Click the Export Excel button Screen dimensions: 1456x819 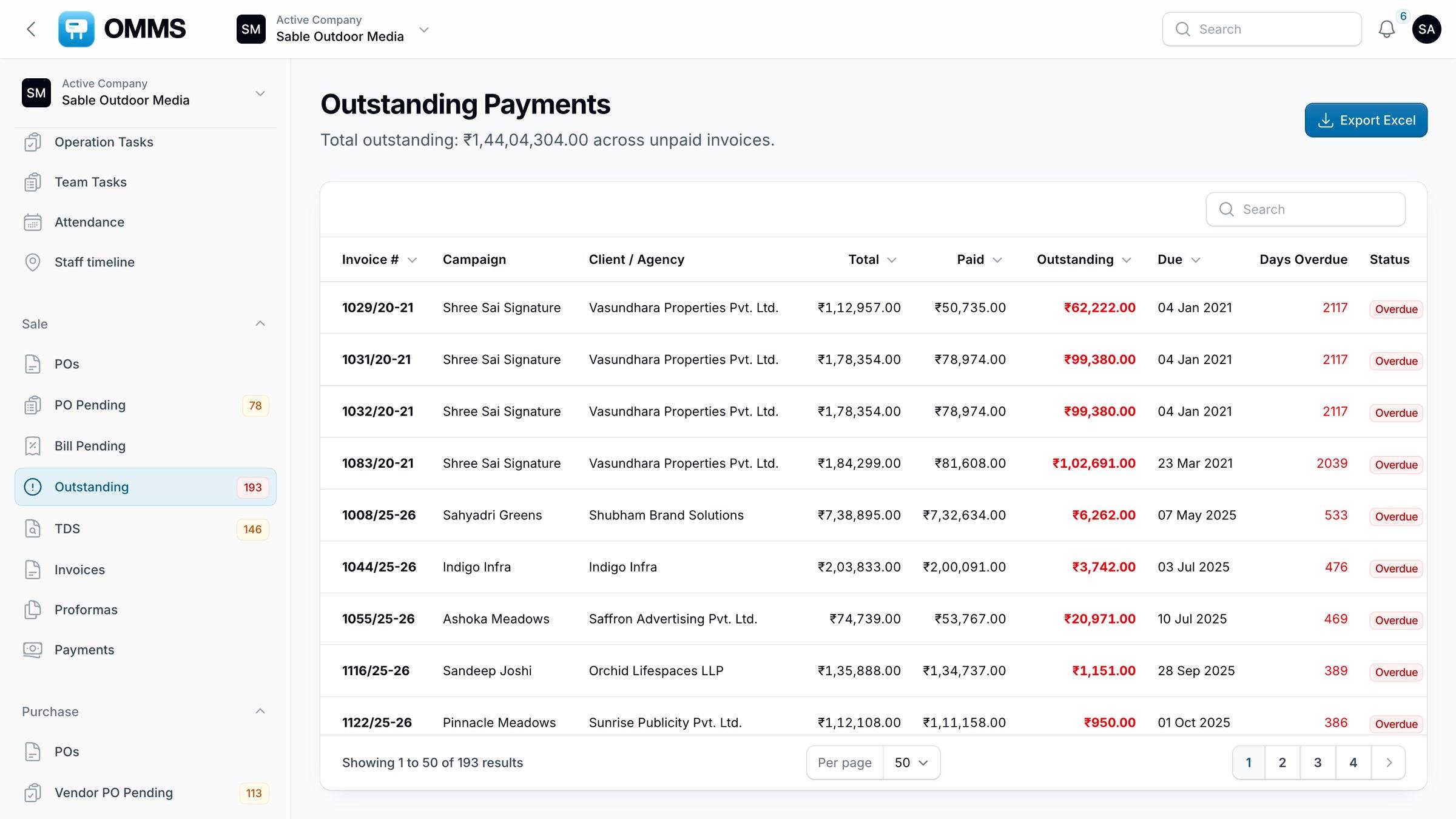(x=1366, y=120)
